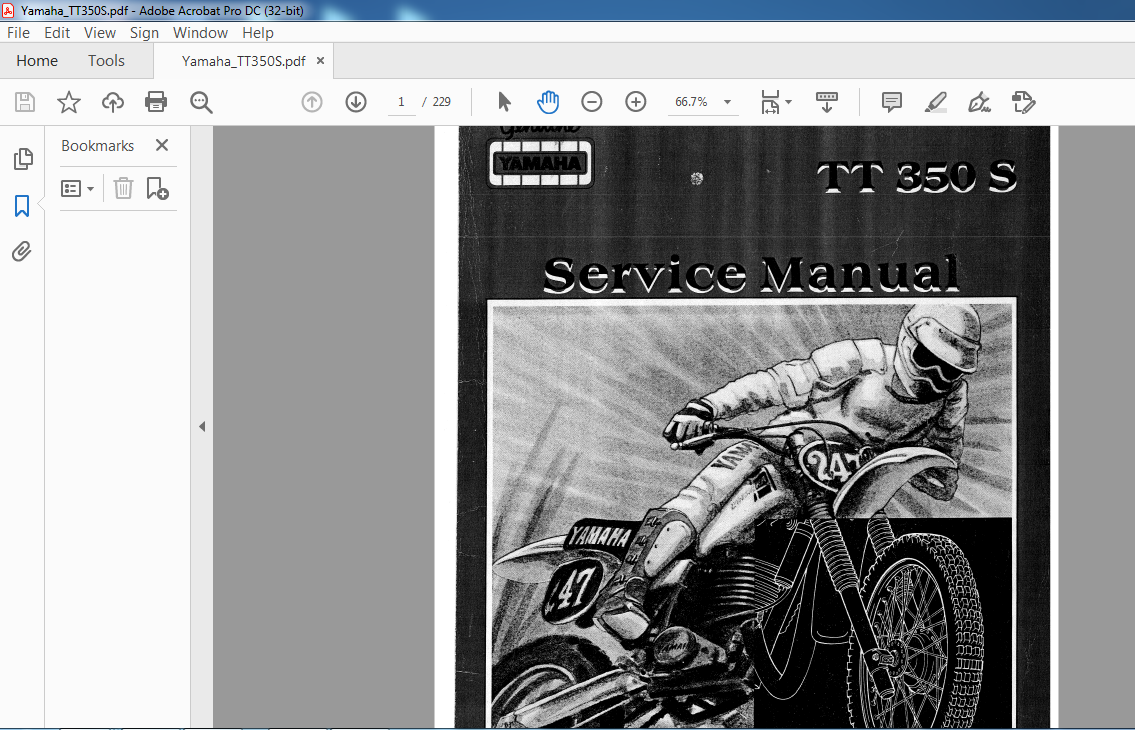
Task: Open the Window menu
Action: (201, 33)
